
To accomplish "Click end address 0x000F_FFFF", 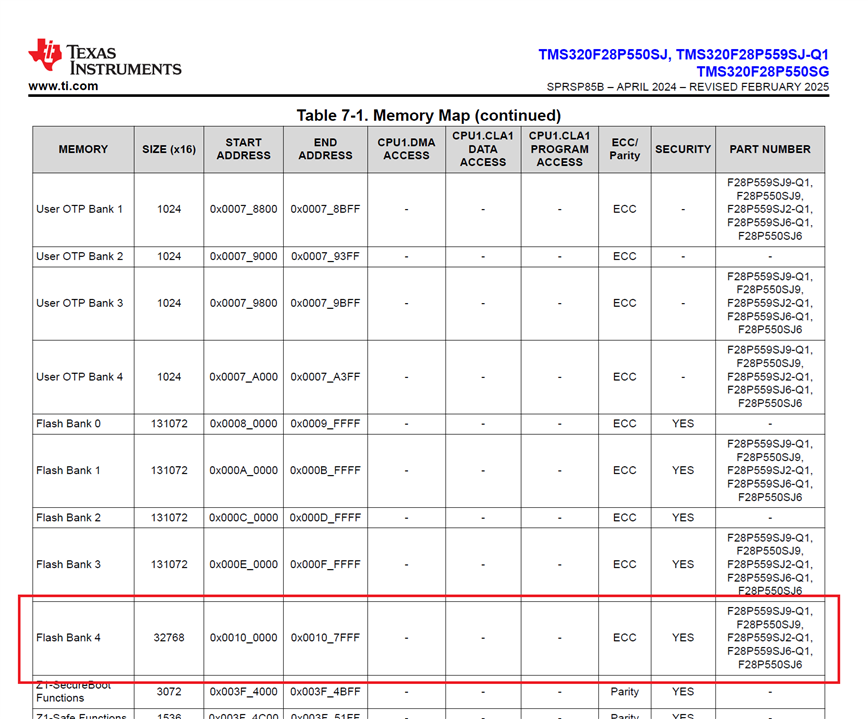I will (326, 565).
